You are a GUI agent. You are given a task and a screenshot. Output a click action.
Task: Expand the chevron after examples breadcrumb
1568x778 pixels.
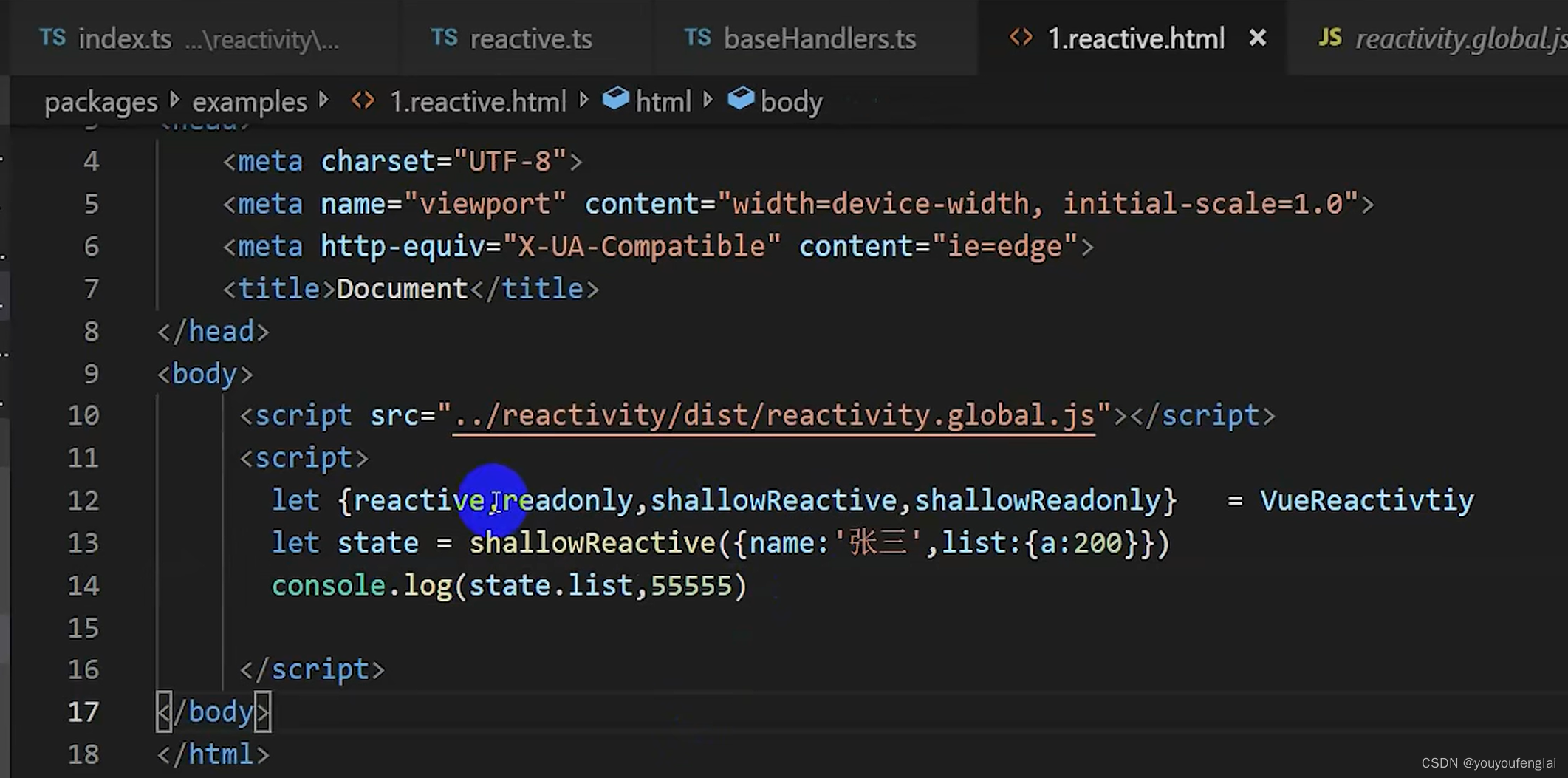pyautogui.click(x=324, y=100)
